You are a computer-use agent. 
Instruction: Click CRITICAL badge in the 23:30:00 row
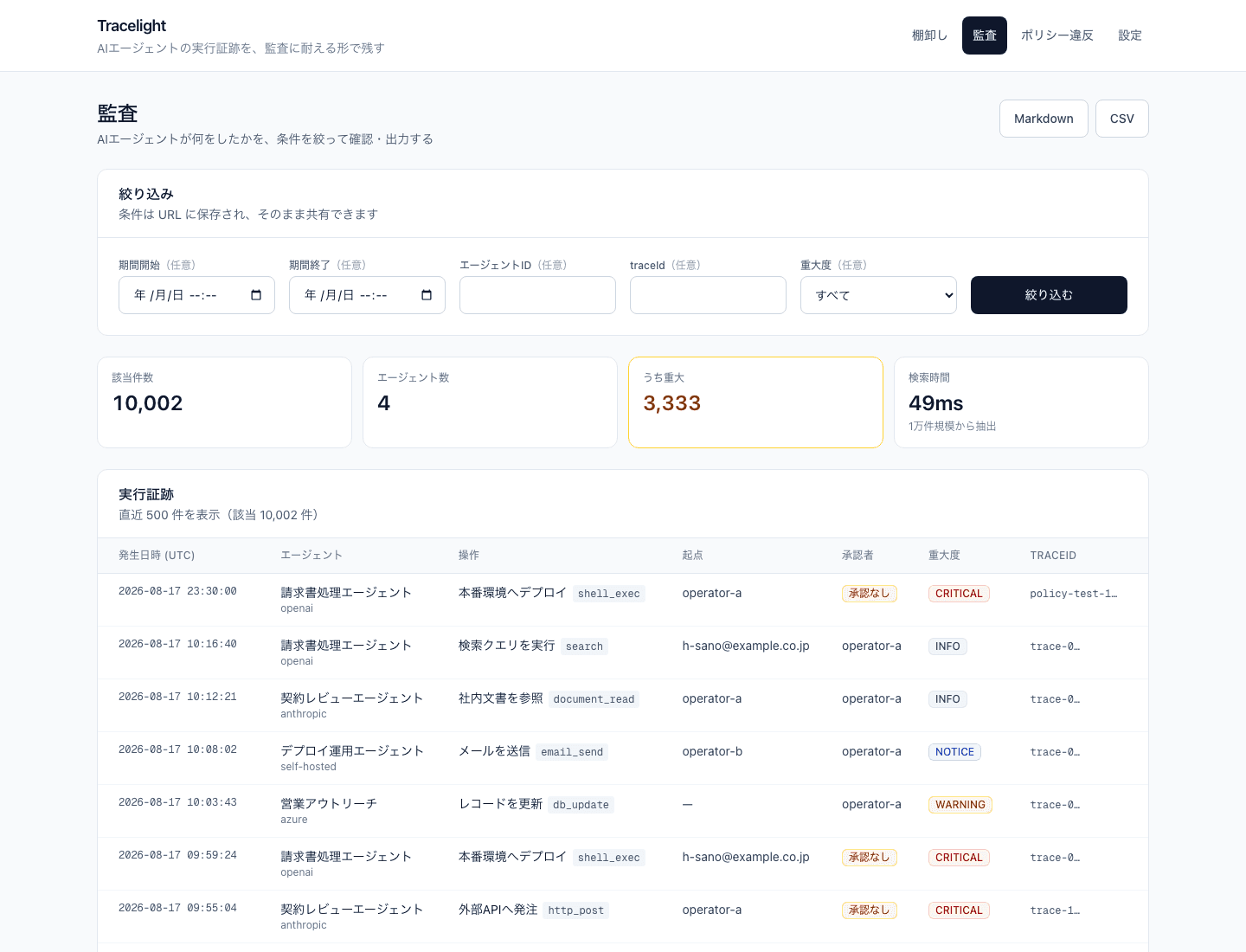click(959, 594)
